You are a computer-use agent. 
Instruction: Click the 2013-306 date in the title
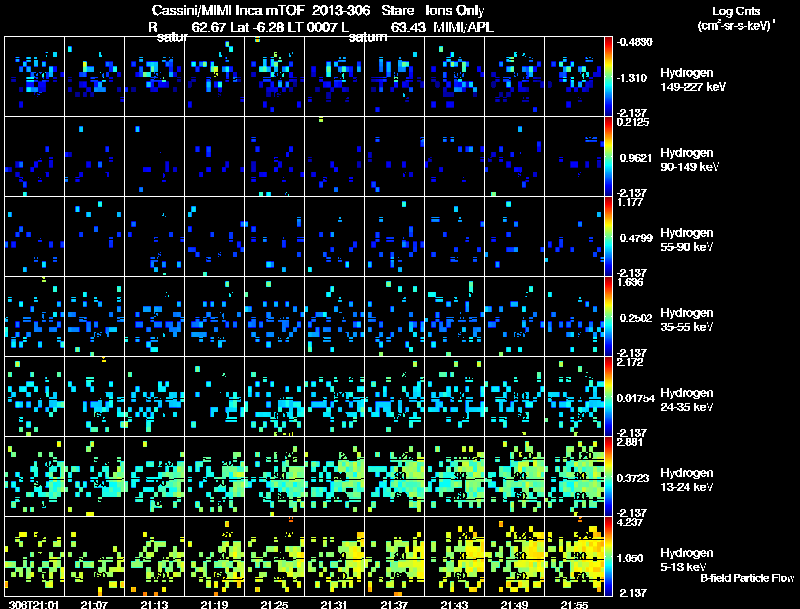pyautogui.click(x=341, y=11)
